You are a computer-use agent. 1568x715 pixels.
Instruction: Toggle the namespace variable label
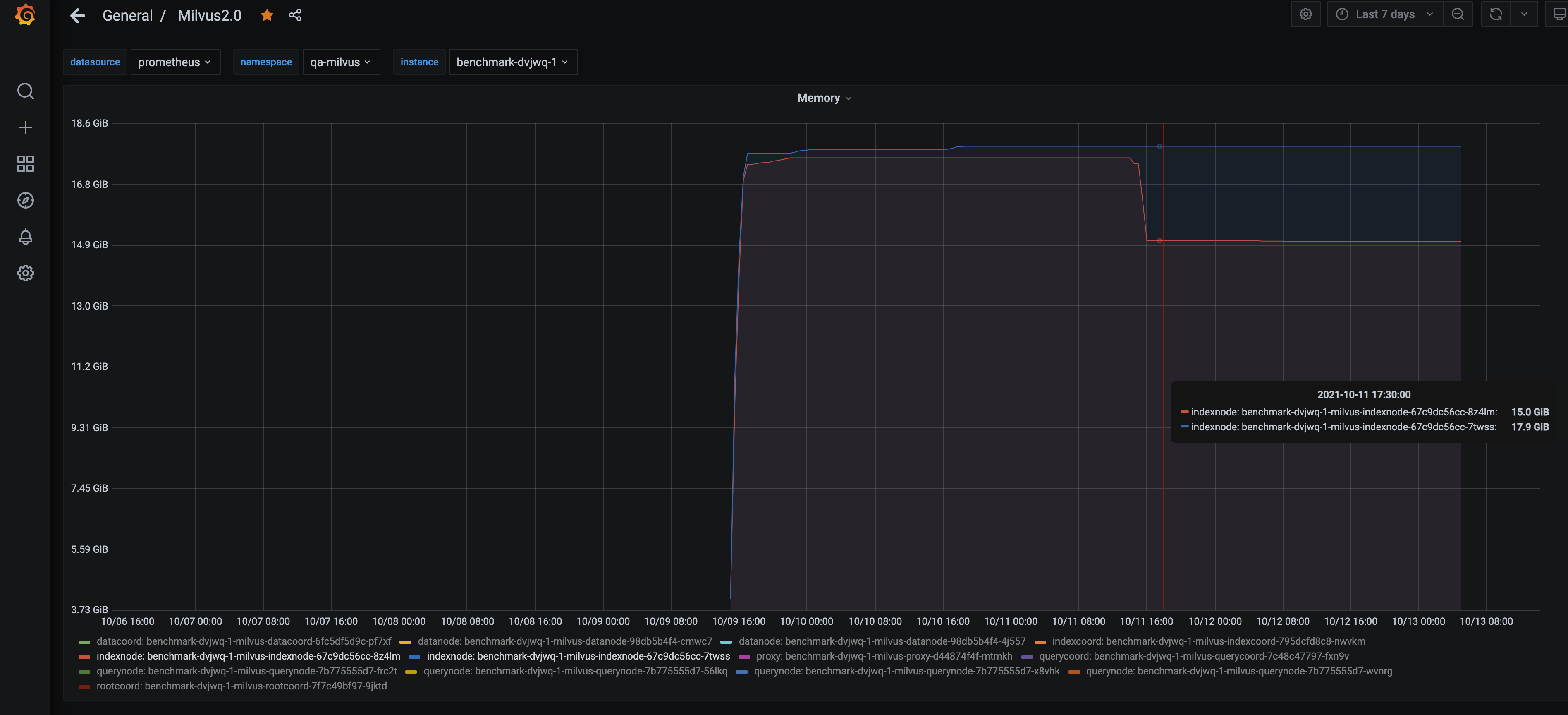(x=266, y=62)
